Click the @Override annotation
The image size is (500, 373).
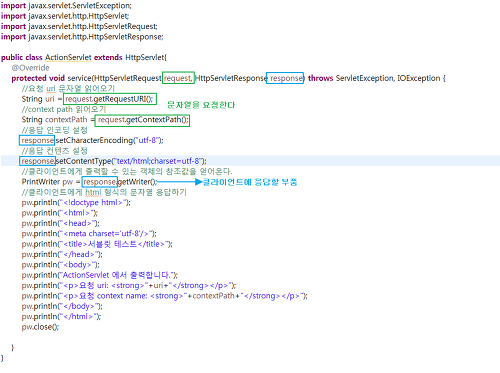[30, 68]
